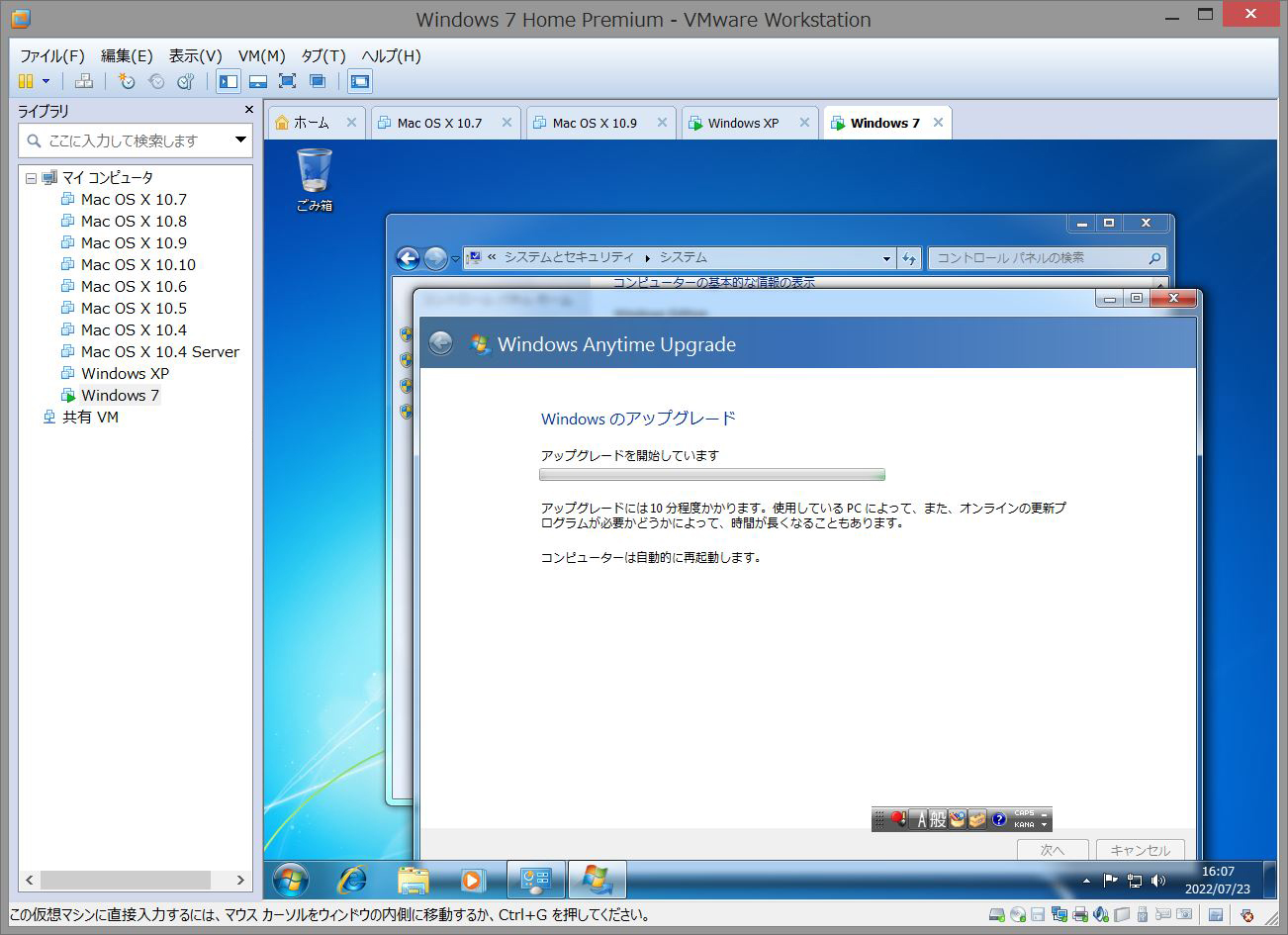Enter Unity mode from the toolbar
Viewport: 1288px width, 935px height.
coord(318,81)
